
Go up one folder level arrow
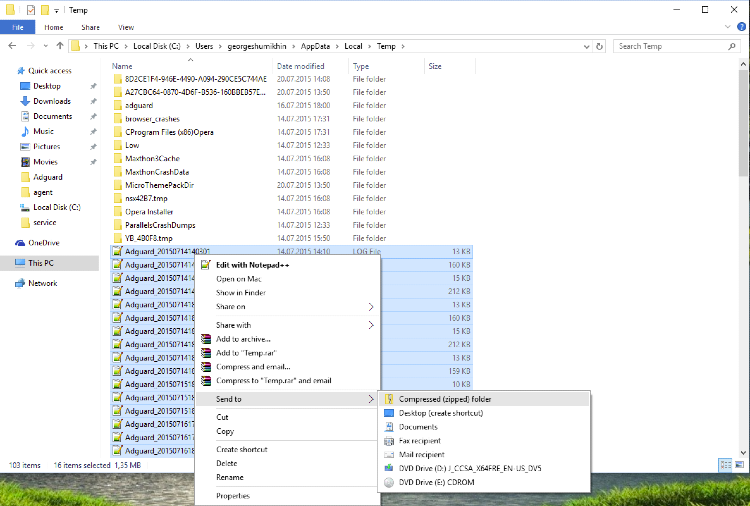tap(60, 46)
